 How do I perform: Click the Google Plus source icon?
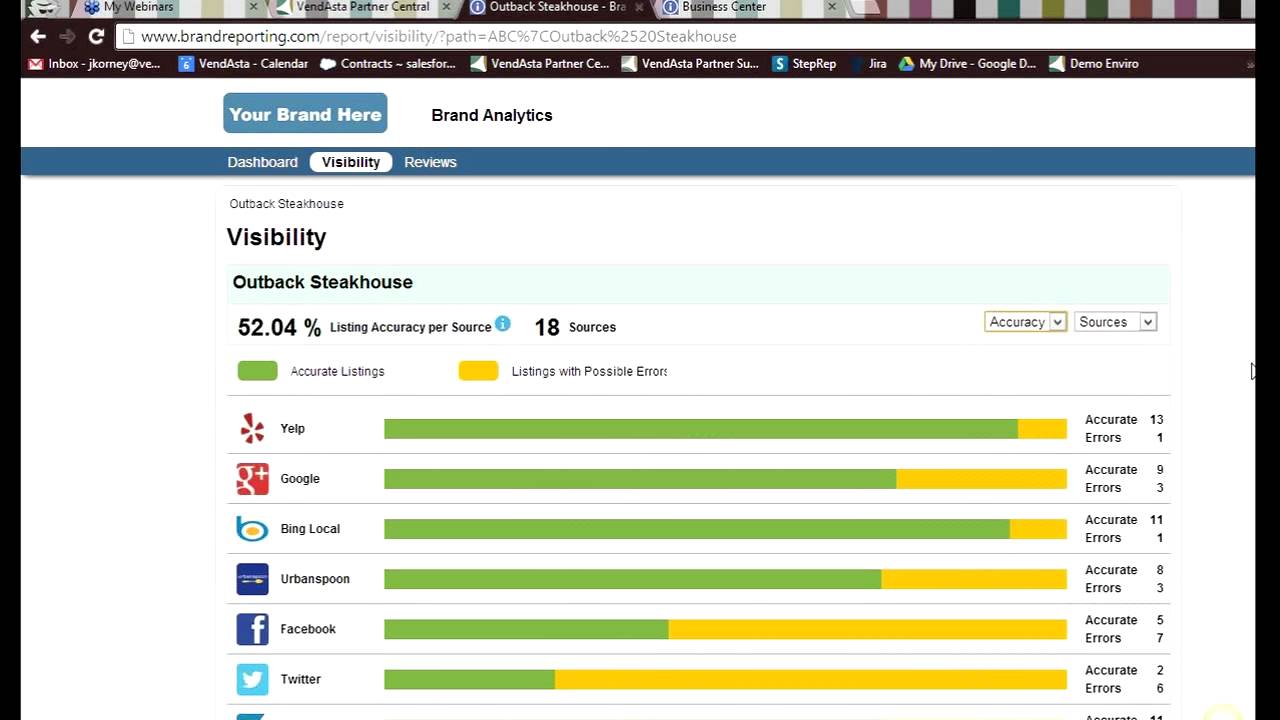coord(252,479)
